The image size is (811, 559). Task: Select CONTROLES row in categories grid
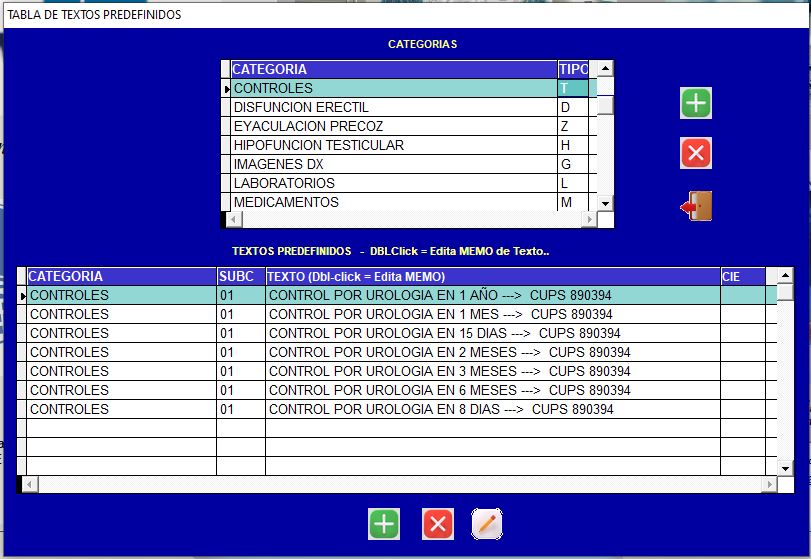click(x=394, y=88)
